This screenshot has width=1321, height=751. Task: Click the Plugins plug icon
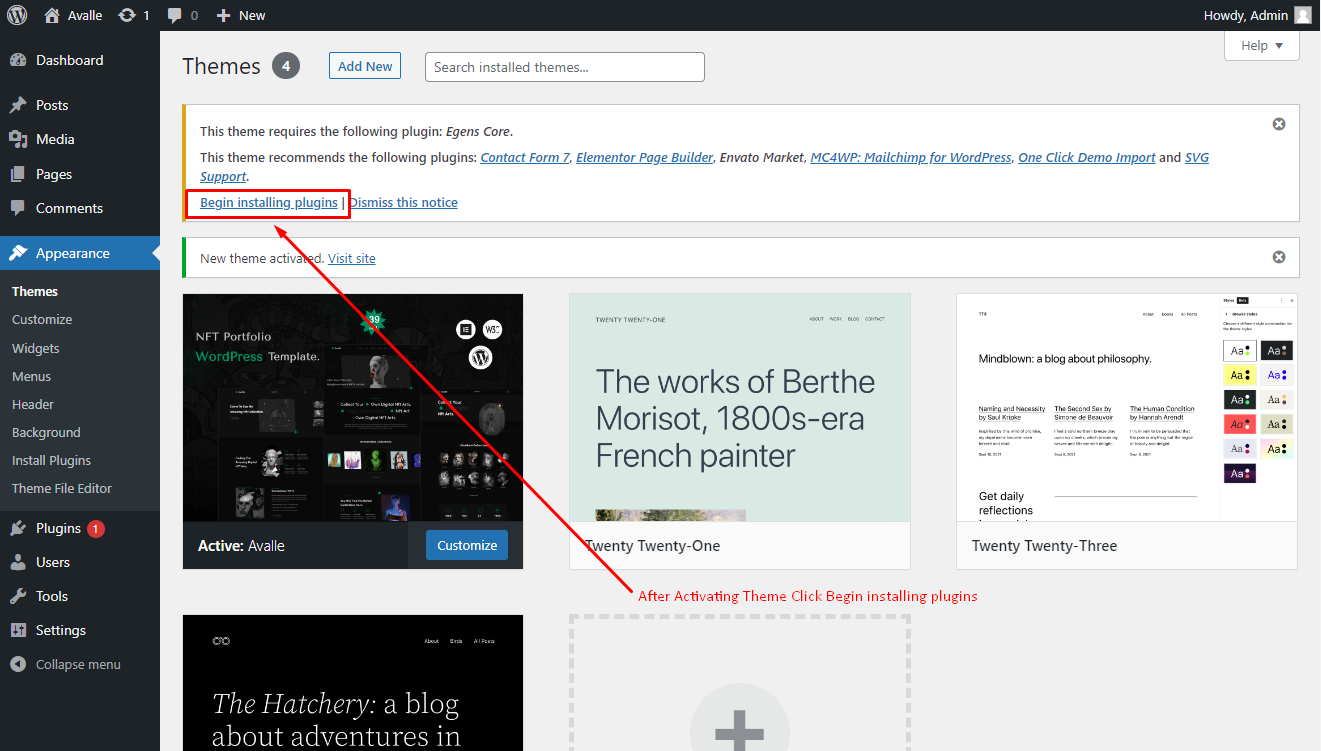point(18,528)
